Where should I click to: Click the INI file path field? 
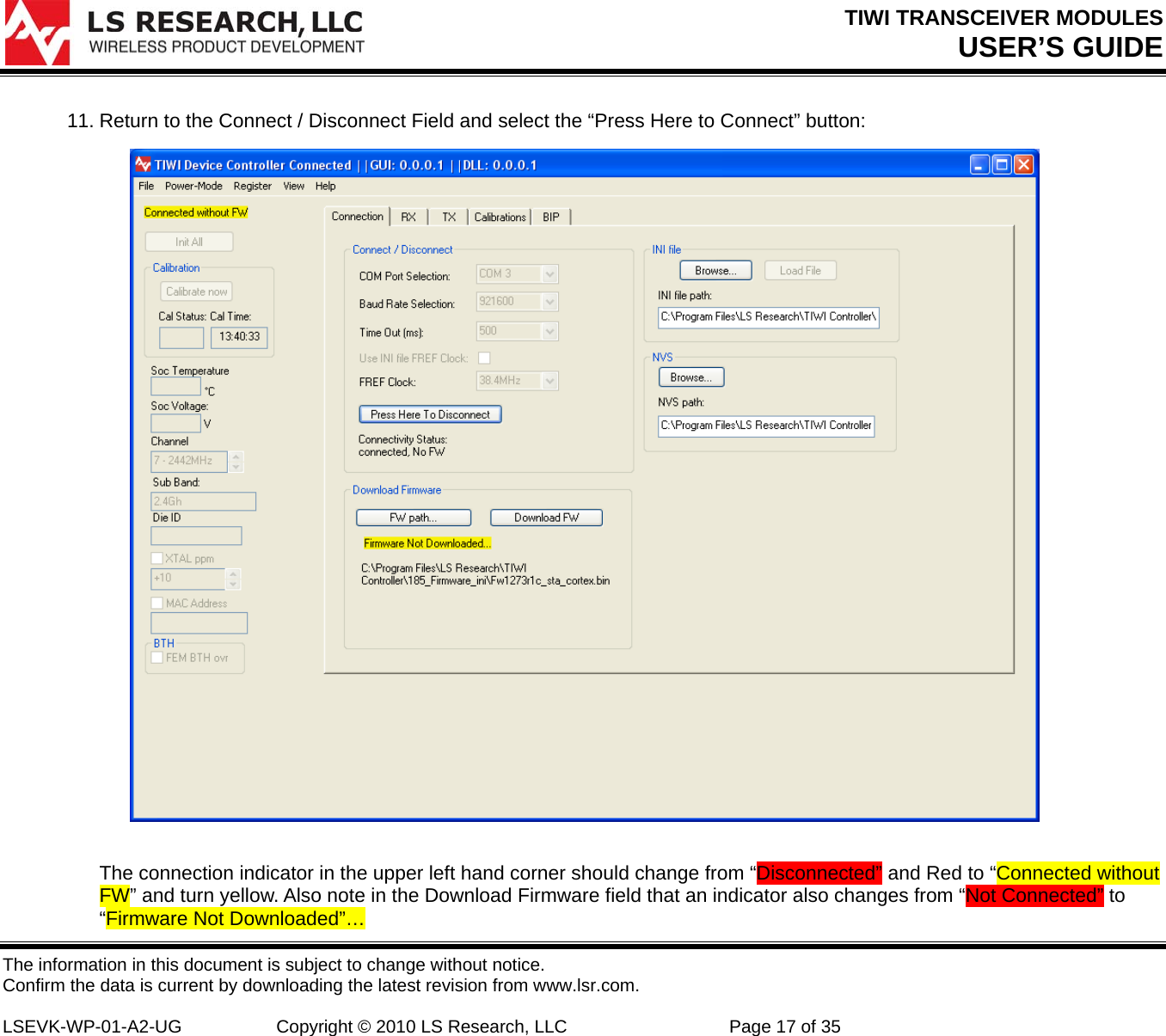click(x=769, y=317)
